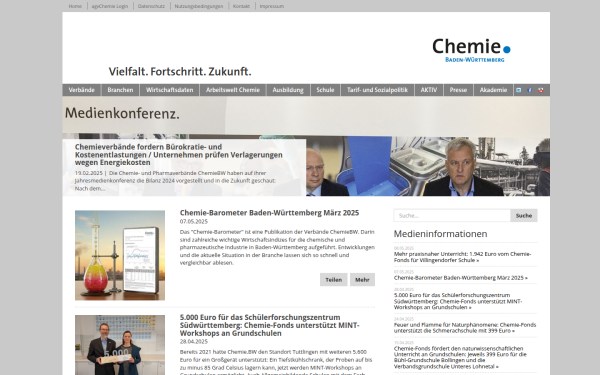Open sidebar link 5.000 Euro Schülerforschungszentrum Südwürttemberg
Screen dimensions: 600x375
click(458, 301)
